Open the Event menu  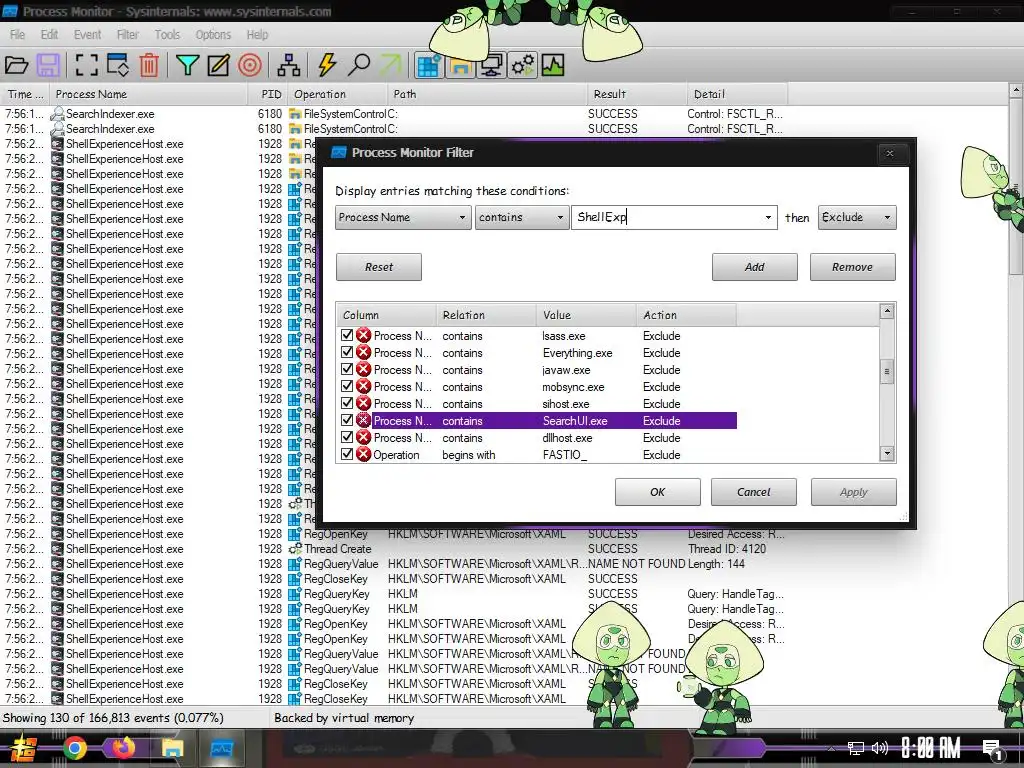[x=88, y=35]
